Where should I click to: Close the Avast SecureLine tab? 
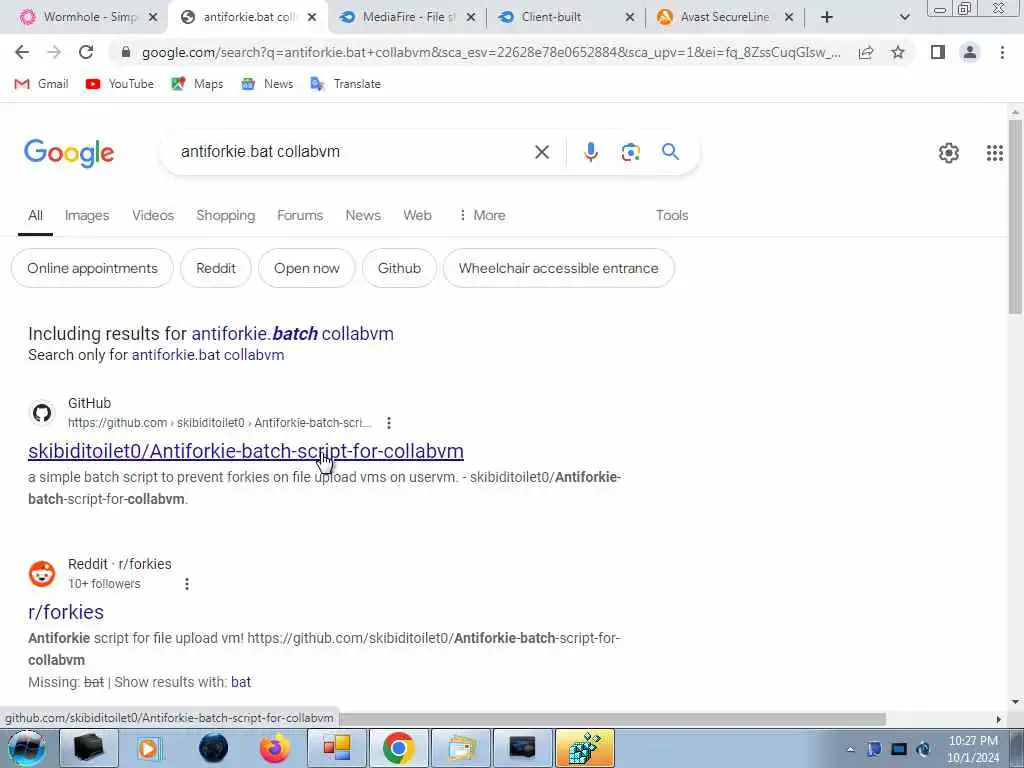point(789,18)
